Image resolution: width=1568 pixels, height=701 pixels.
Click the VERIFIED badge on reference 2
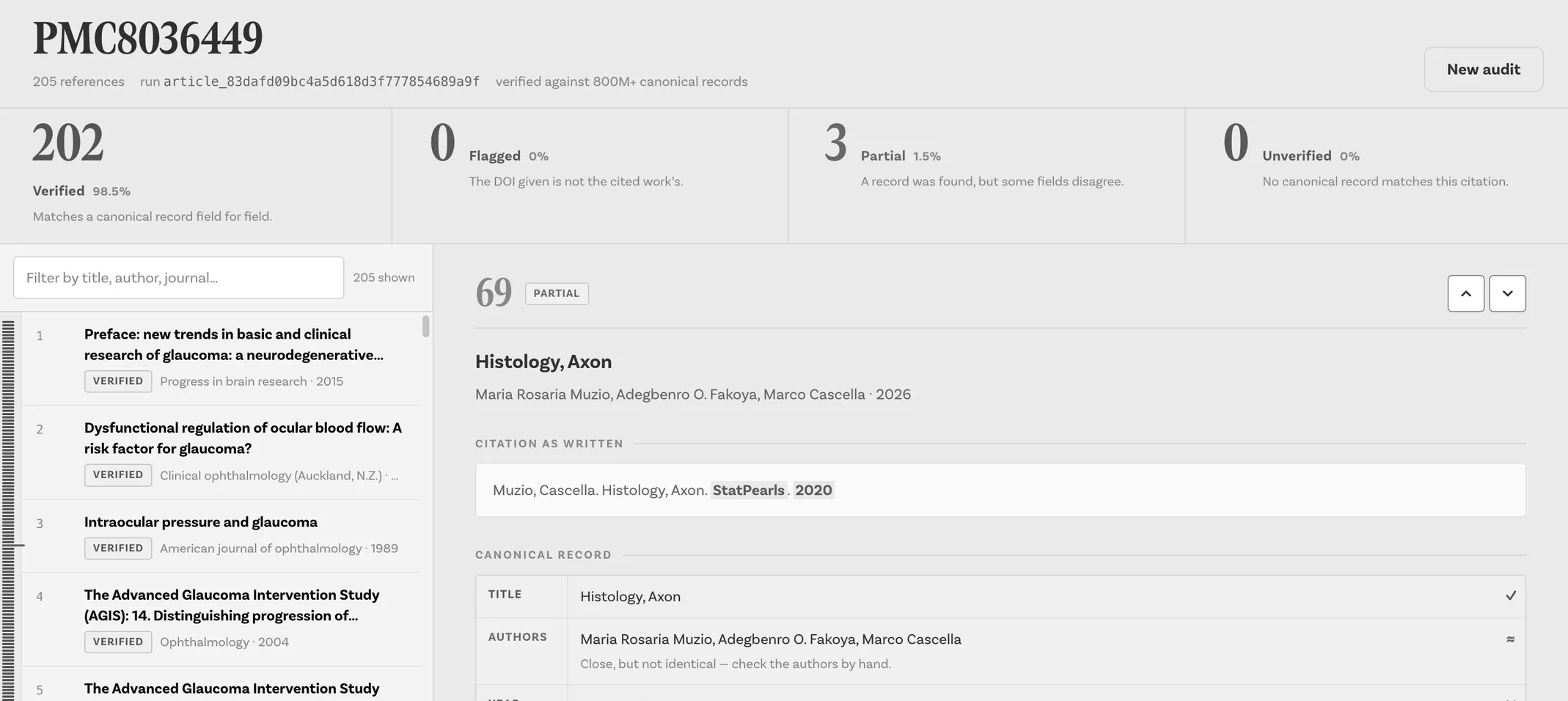[118, 475]
